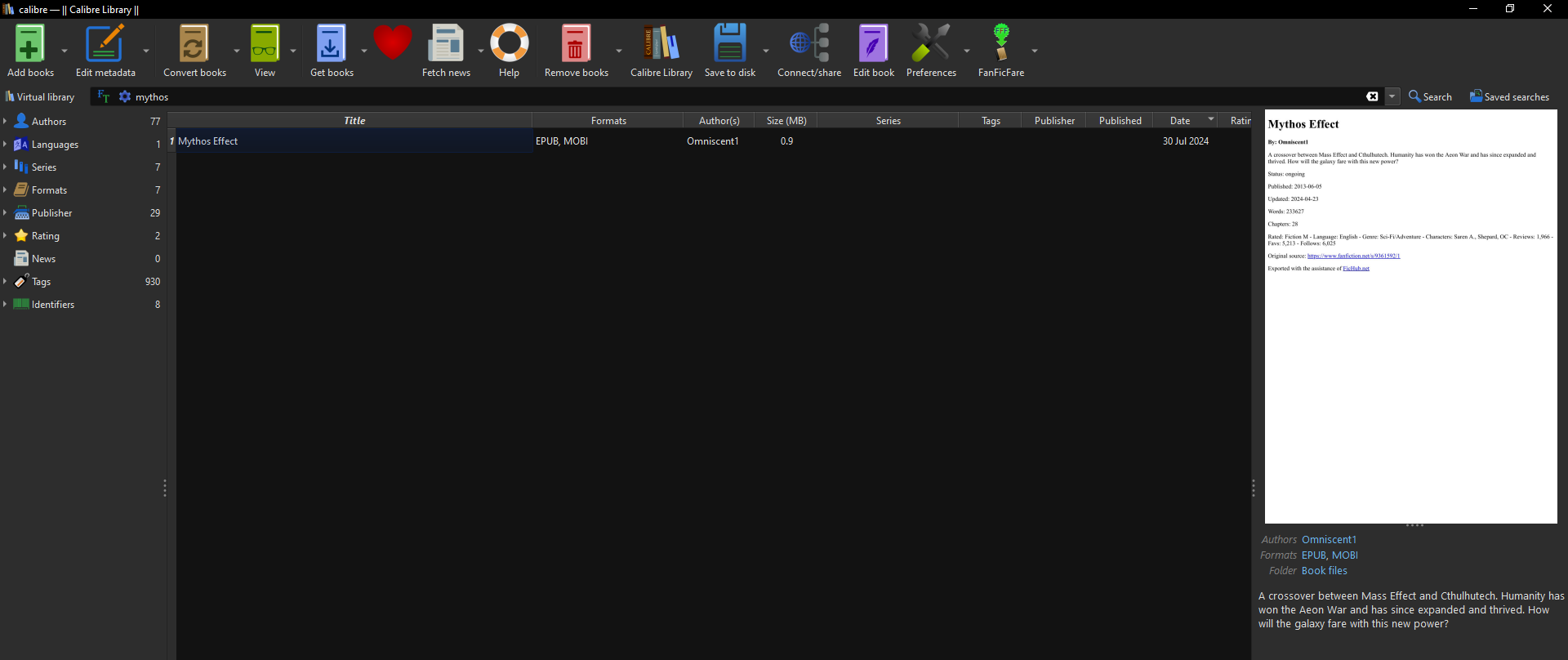Click the Add books icon
Image resolution: width=1568 pixels, height=660 pixels.
(29, 43)
